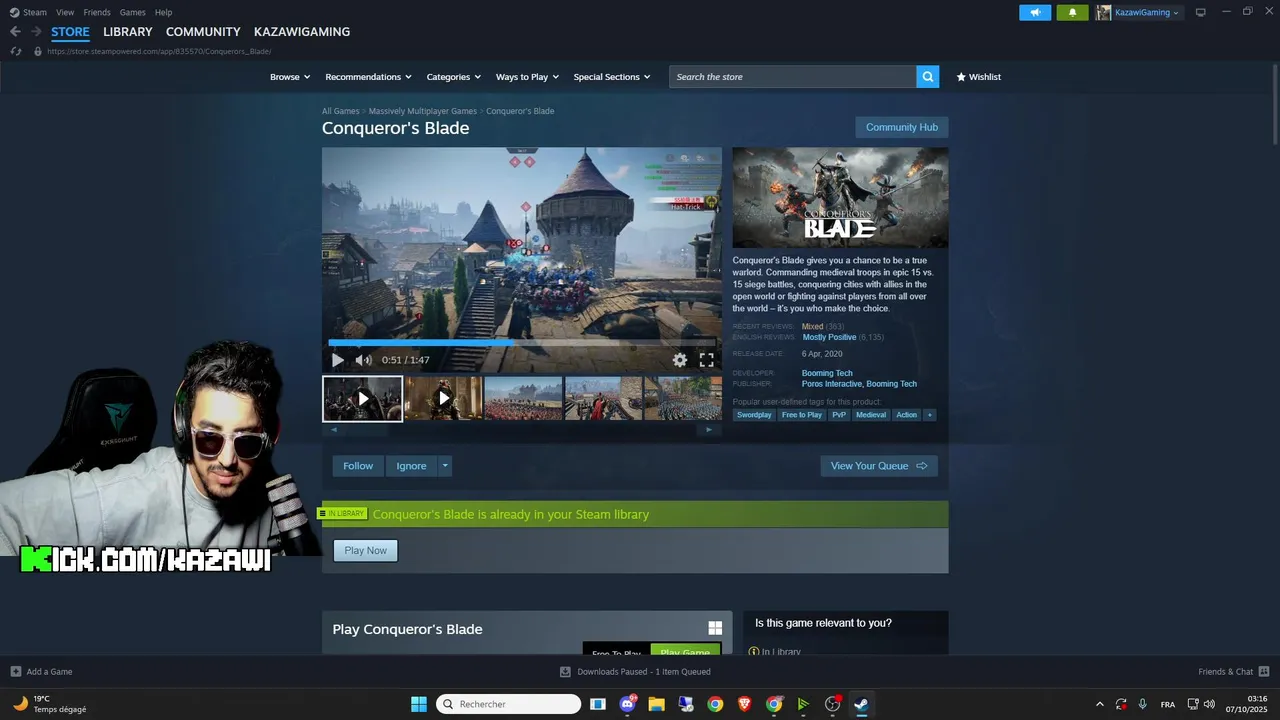
Task: Select the Medieval tag
Action: pos(871,415)
